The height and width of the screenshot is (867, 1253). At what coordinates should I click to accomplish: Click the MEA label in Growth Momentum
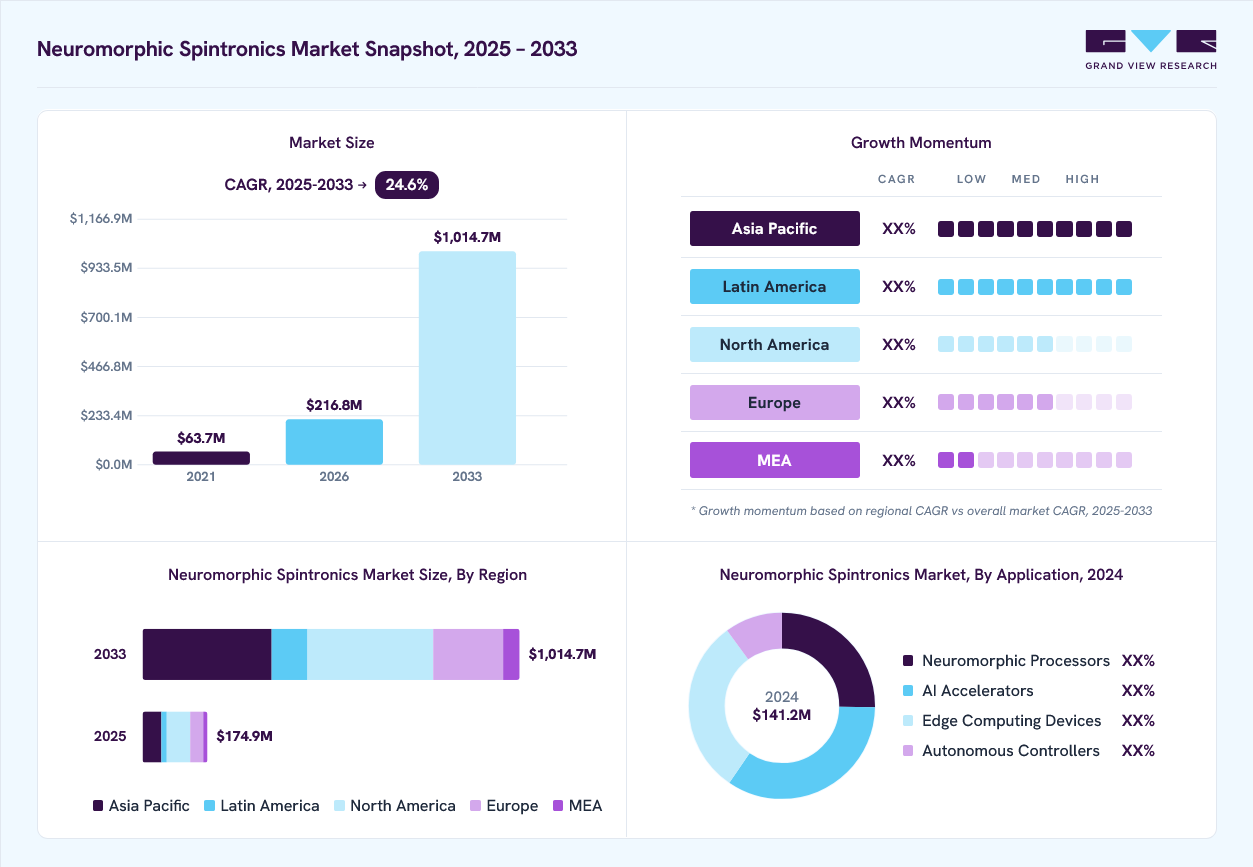[x=775, y=460]
